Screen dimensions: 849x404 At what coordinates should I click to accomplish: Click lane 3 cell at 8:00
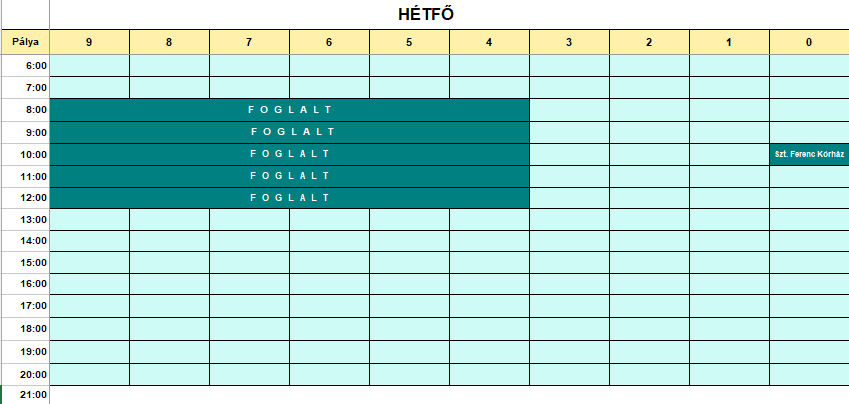tap(569, 110)
